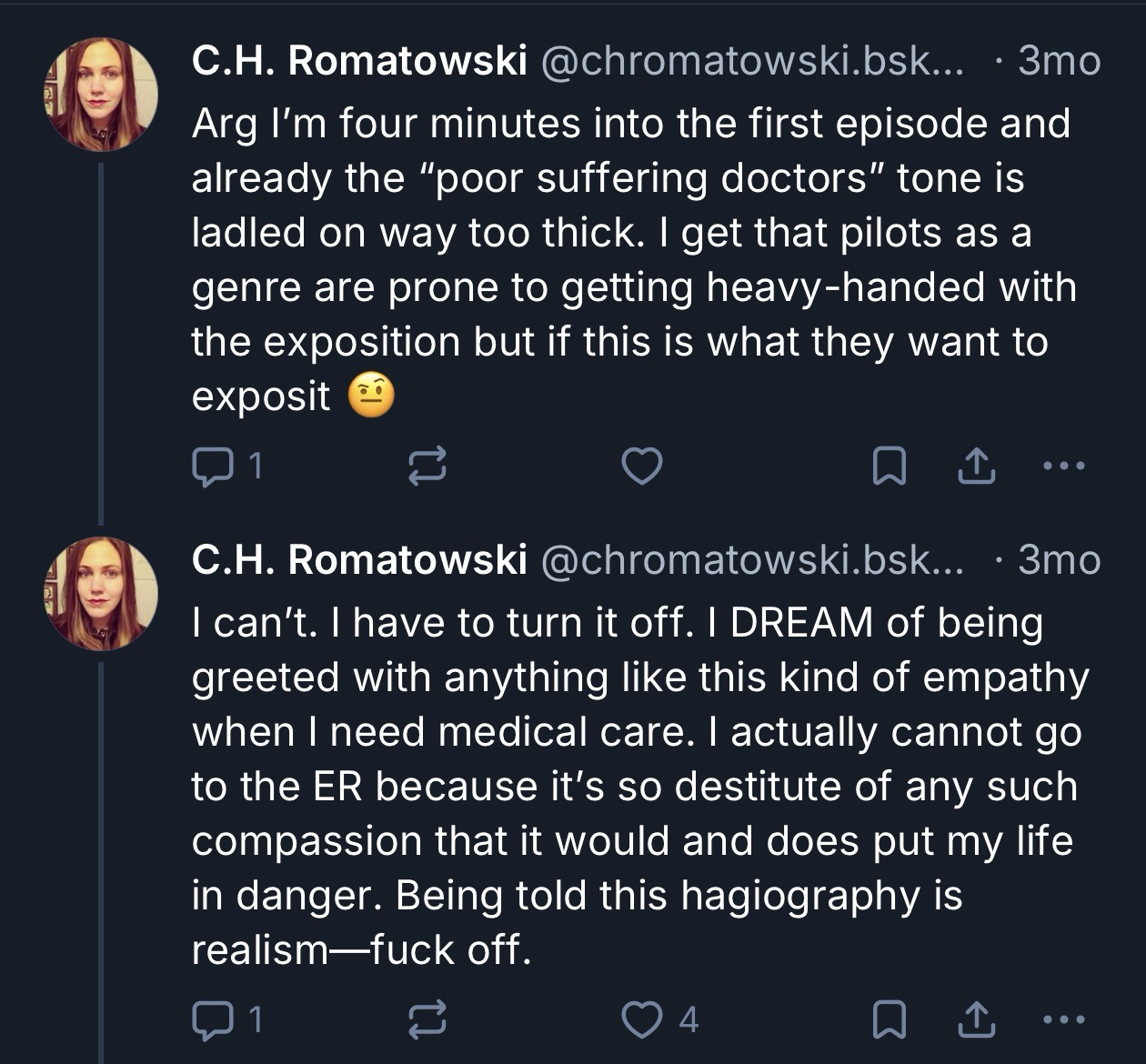This screenshot has width=1146, height=1064.
Task: Click the 3mo timestamp on second post
Action: (1060, 560)
